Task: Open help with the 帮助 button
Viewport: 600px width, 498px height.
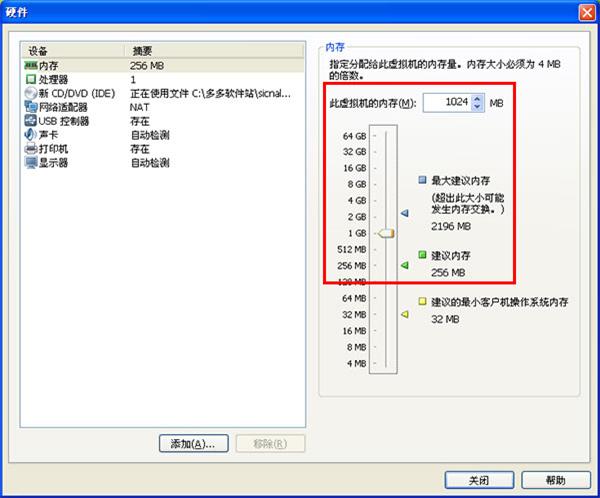Action: point(556,480)
